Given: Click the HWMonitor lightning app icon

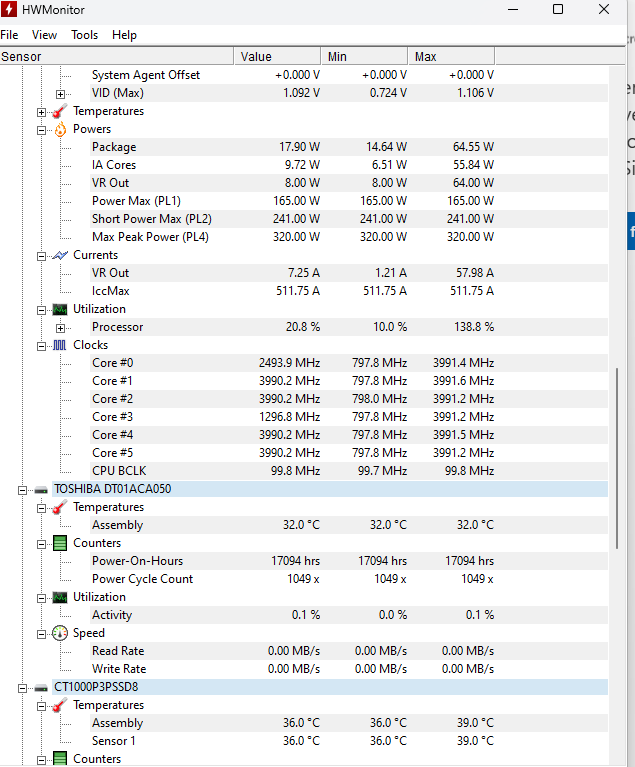Looking at the screenshot, I should pos(8,9).
